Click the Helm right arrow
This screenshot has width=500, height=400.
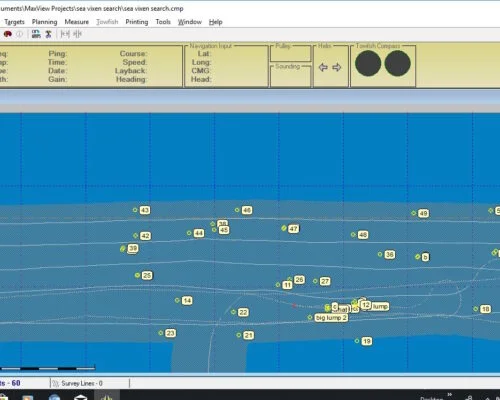[337, 67]
